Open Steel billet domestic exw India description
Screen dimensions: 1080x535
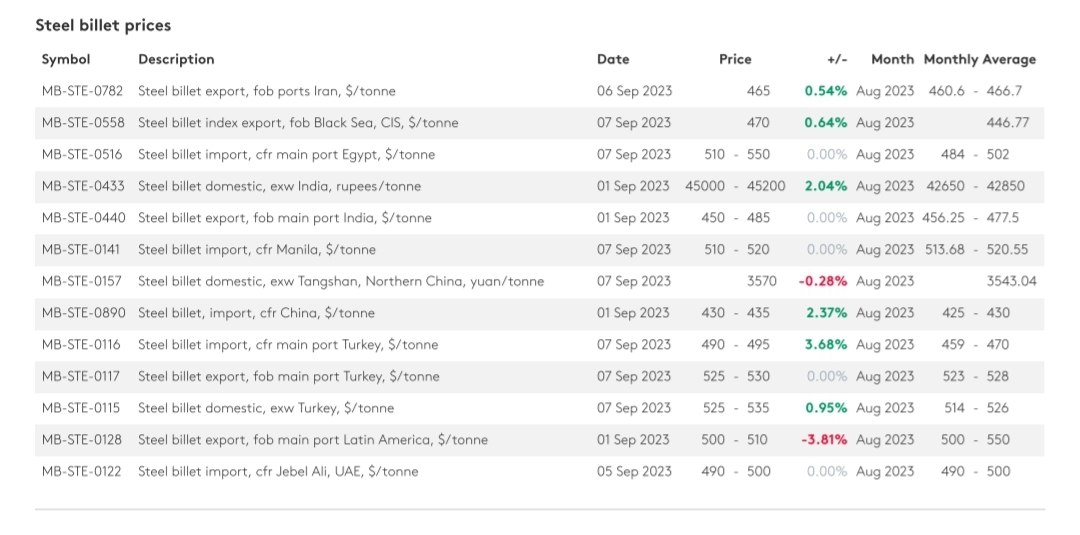point(279,186)
